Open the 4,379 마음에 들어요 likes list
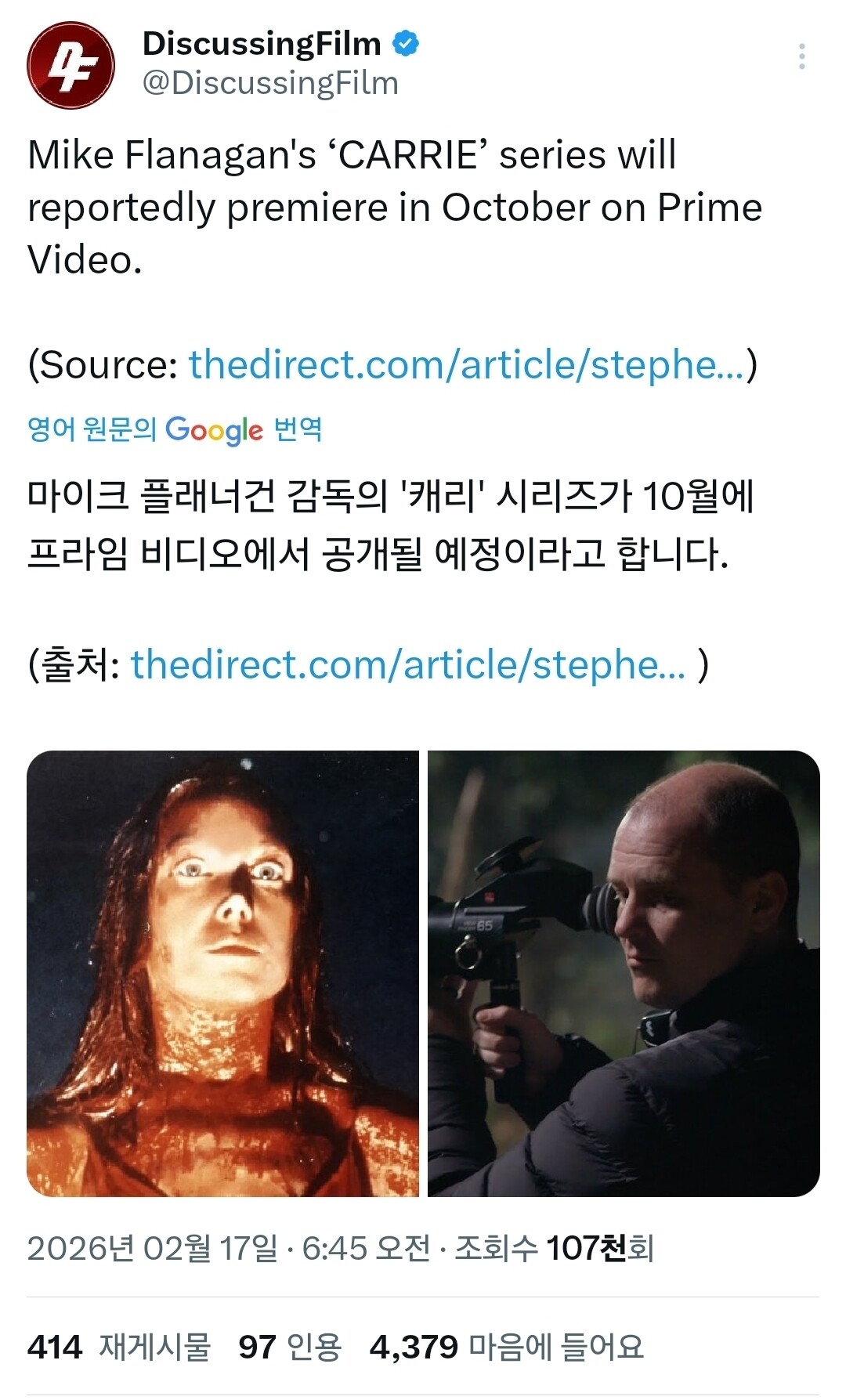Viewport: 846px width, 1400px height. 507,1347
